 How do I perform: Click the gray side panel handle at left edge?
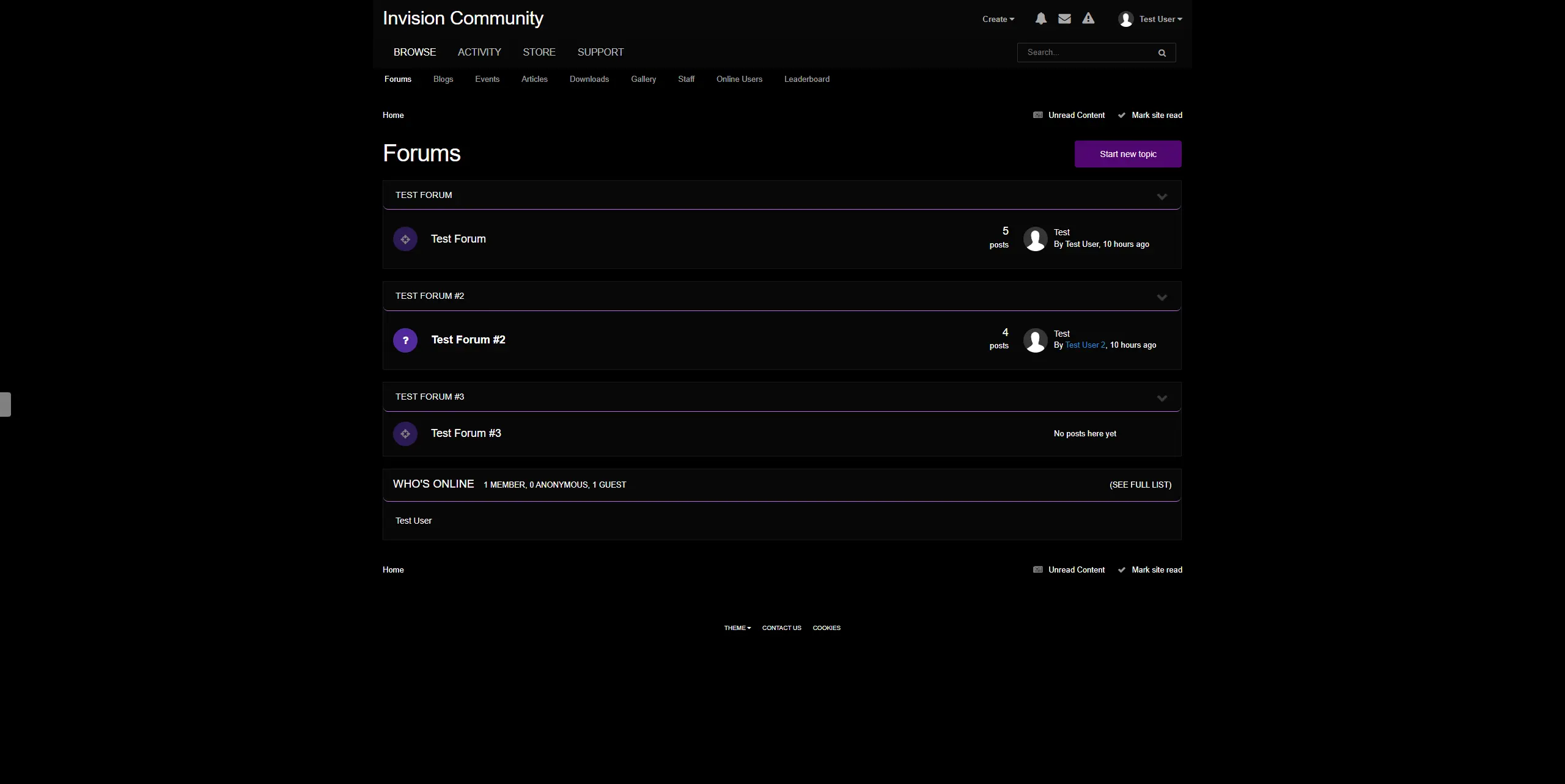[6, 405]
